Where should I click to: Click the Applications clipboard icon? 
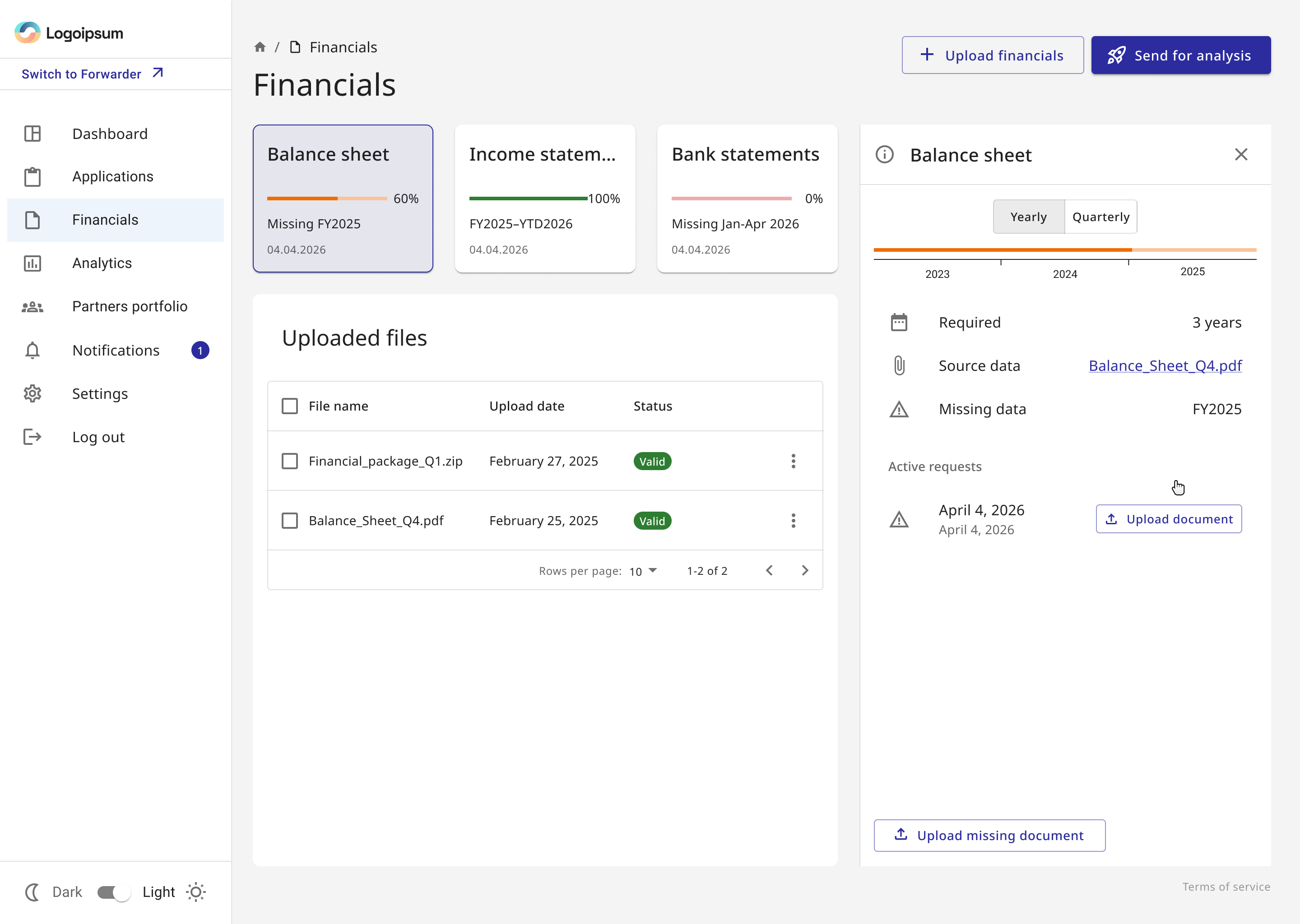point(32,176)
